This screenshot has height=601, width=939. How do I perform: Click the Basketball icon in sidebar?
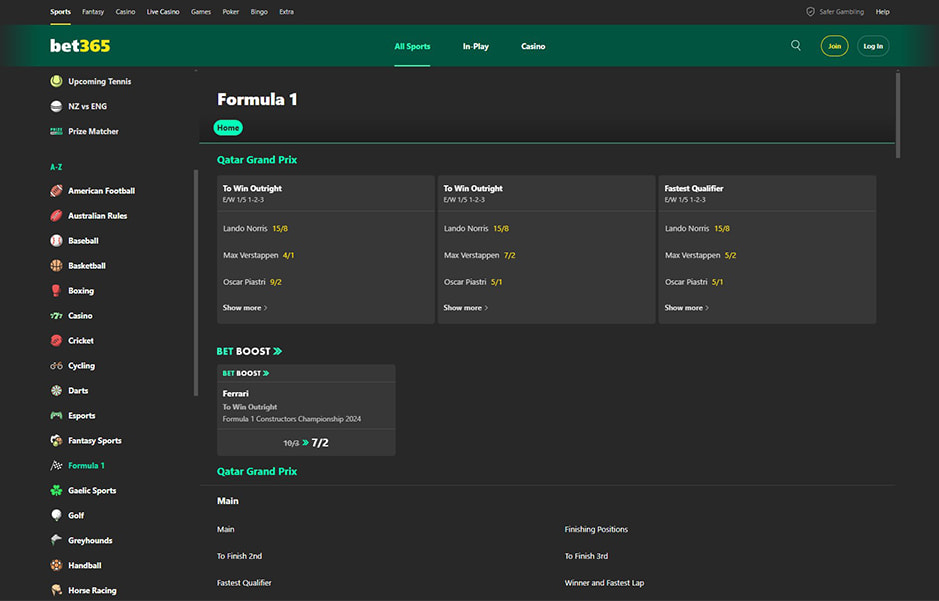56,265
